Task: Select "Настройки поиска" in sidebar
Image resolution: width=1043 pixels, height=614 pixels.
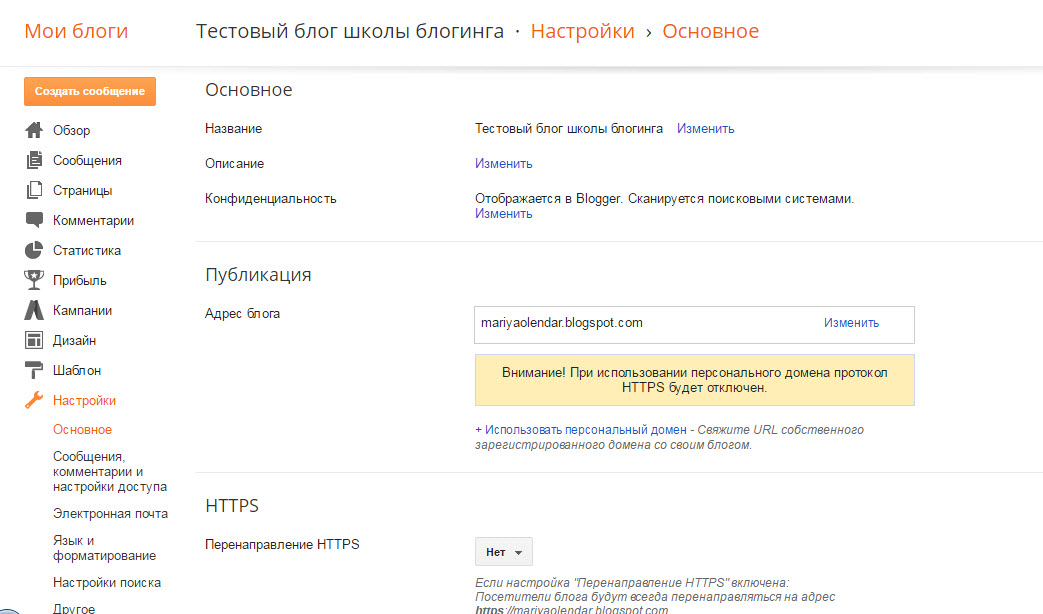Action: [x=107, y=582]
